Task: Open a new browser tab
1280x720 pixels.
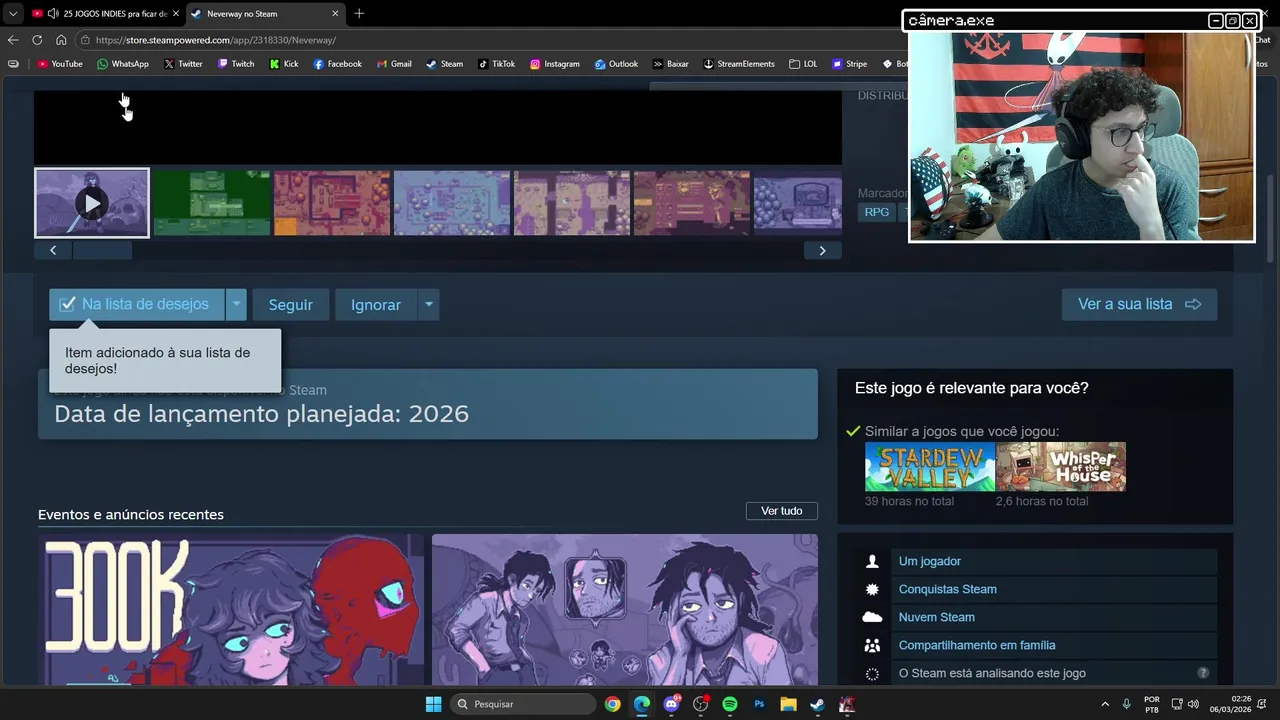Action: click(359, 14)
